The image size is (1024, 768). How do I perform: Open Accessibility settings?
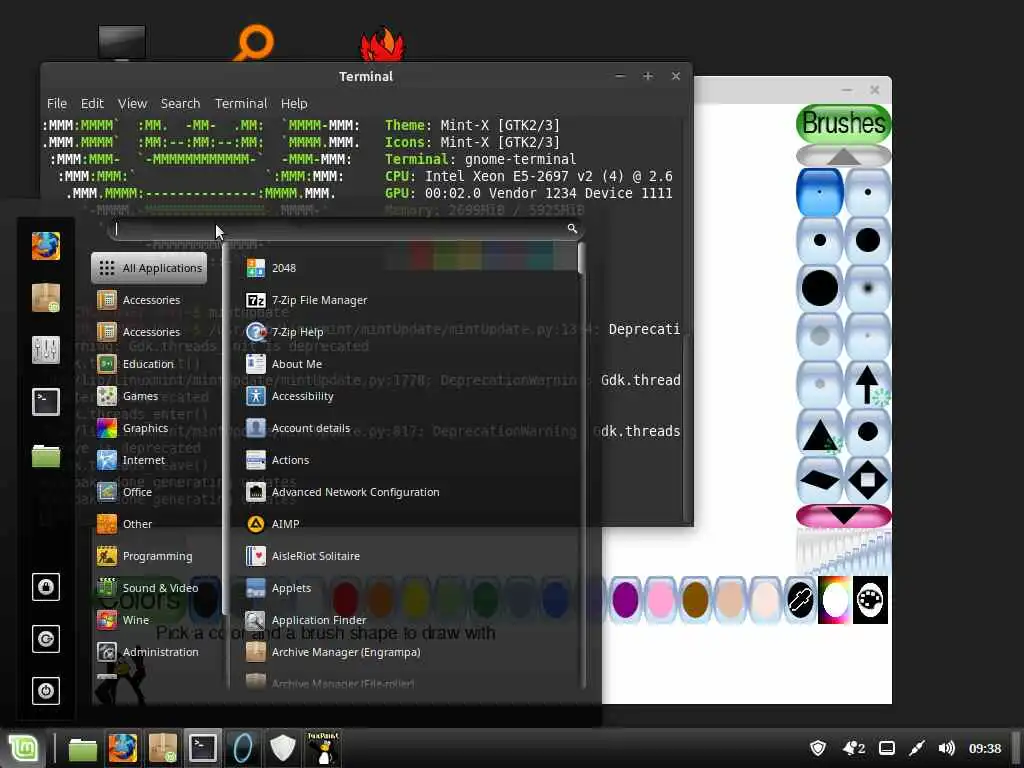[x=289, y=396]
